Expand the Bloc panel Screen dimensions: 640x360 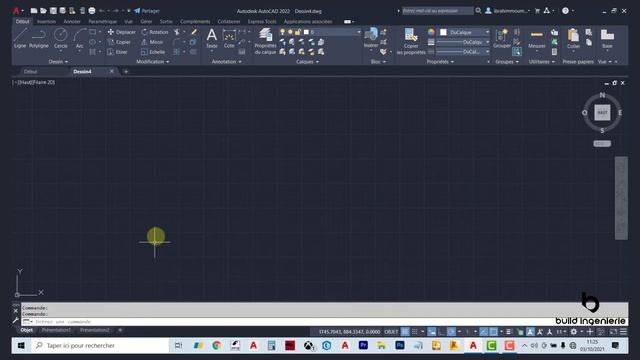tap(378, 62)
